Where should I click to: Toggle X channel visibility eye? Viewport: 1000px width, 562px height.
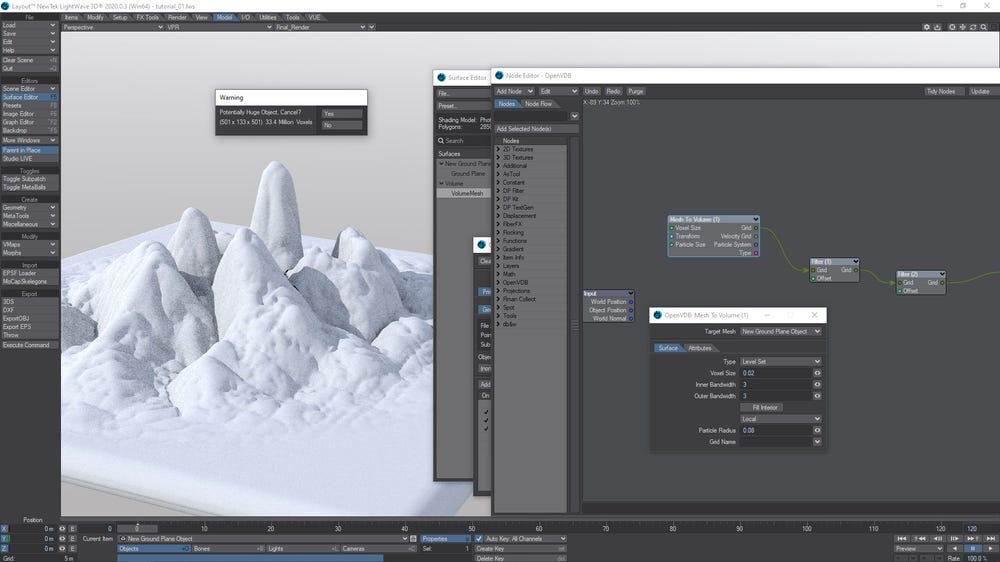(x=62, y=529)
